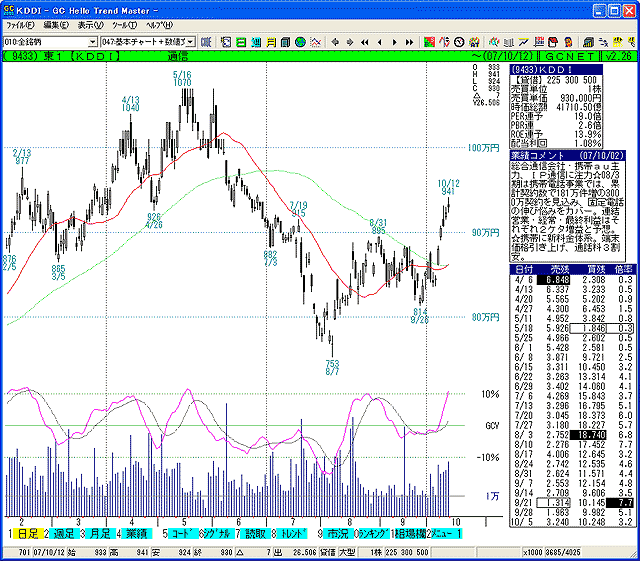
Task: Open the ヘルプ(H) menu
Action: (160, 25)
